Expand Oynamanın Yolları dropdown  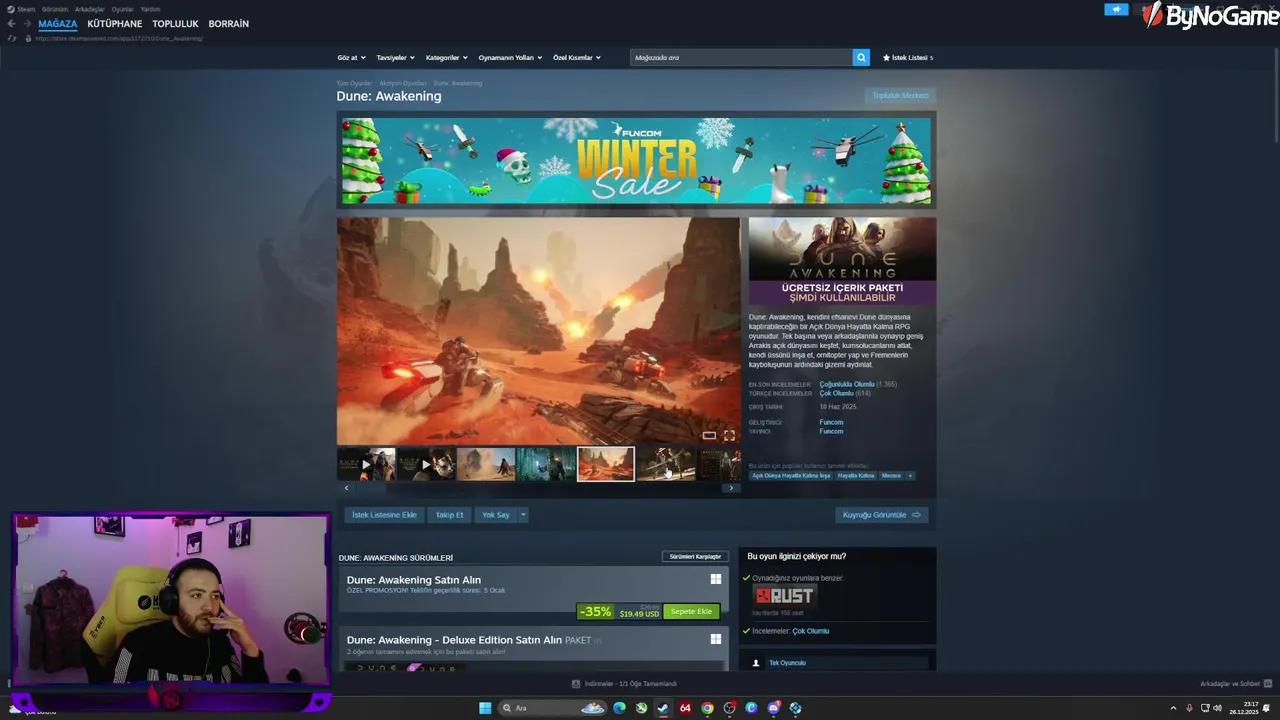[x=510, y=58]
